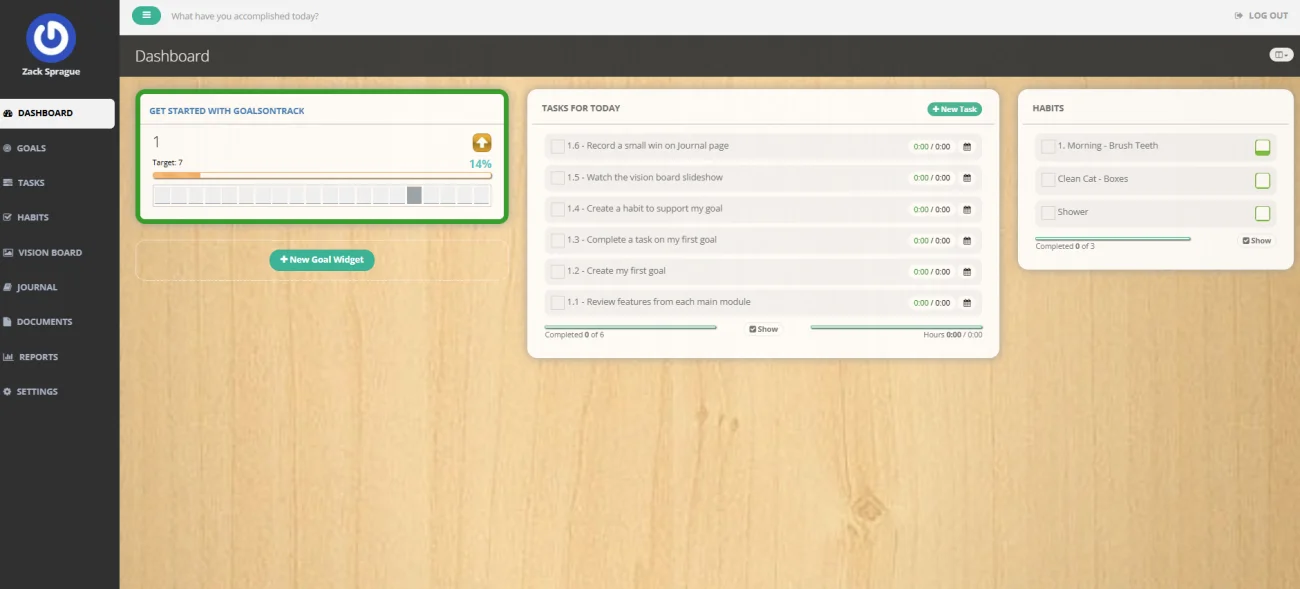This screenshot has width=1300, height=589.
Task: Open DOCUMENTS in the sidebar
Action: coord(57,322)
